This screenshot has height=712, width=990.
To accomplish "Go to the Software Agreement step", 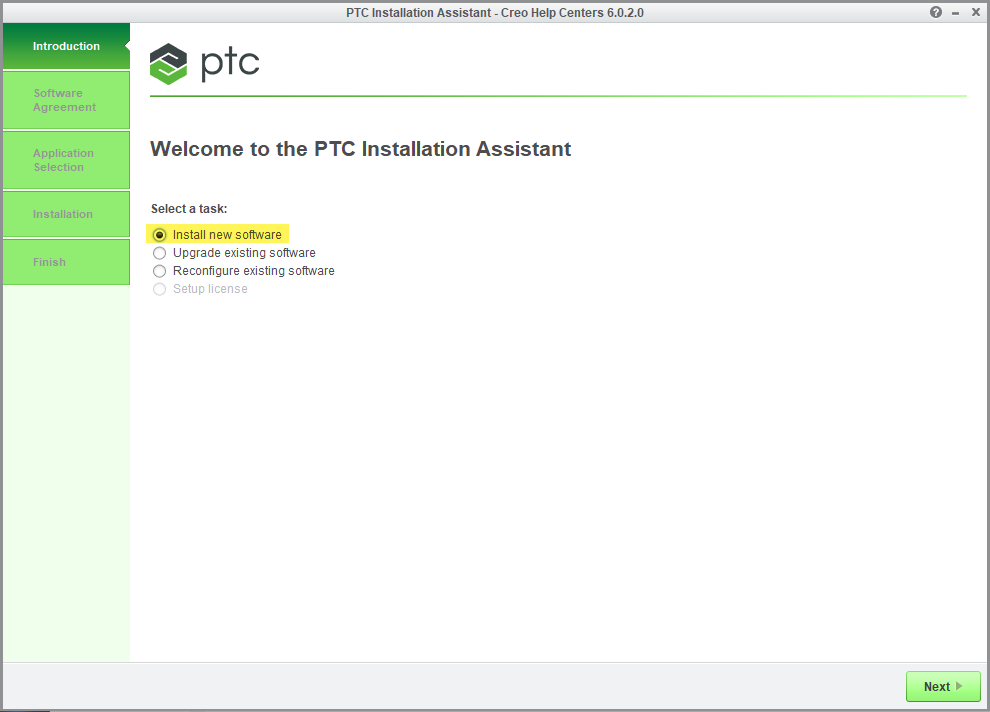I will [66, 100].
